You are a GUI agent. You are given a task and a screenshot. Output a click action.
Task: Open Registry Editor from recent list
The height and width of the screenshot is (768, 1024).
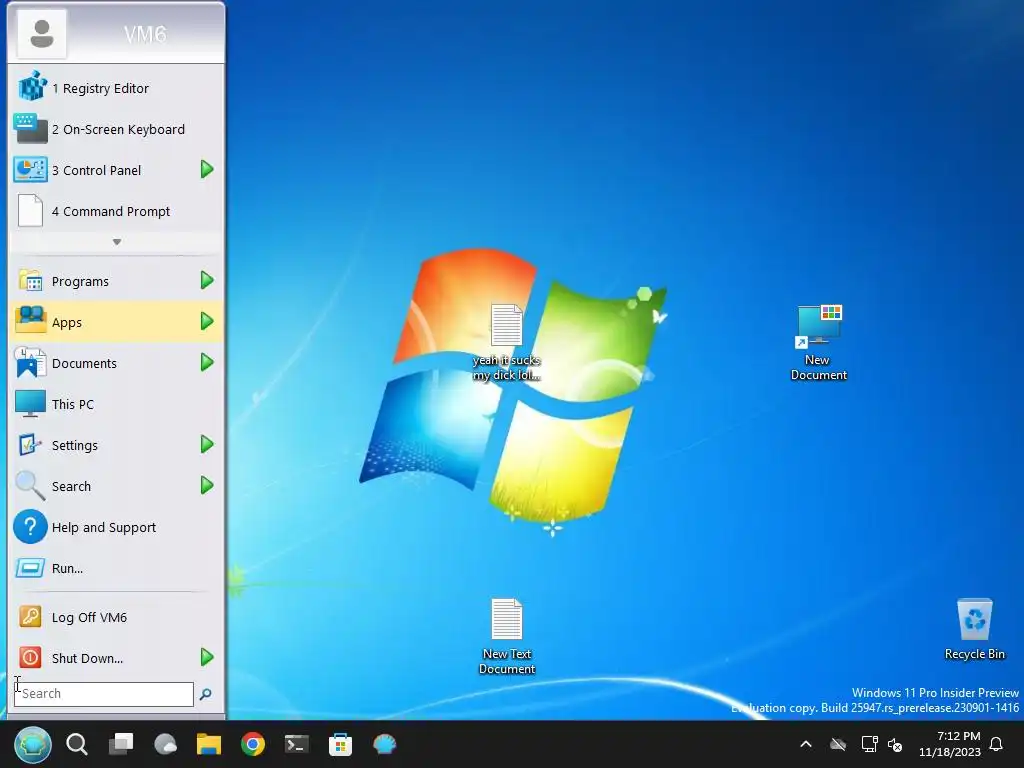coord(116,88)
